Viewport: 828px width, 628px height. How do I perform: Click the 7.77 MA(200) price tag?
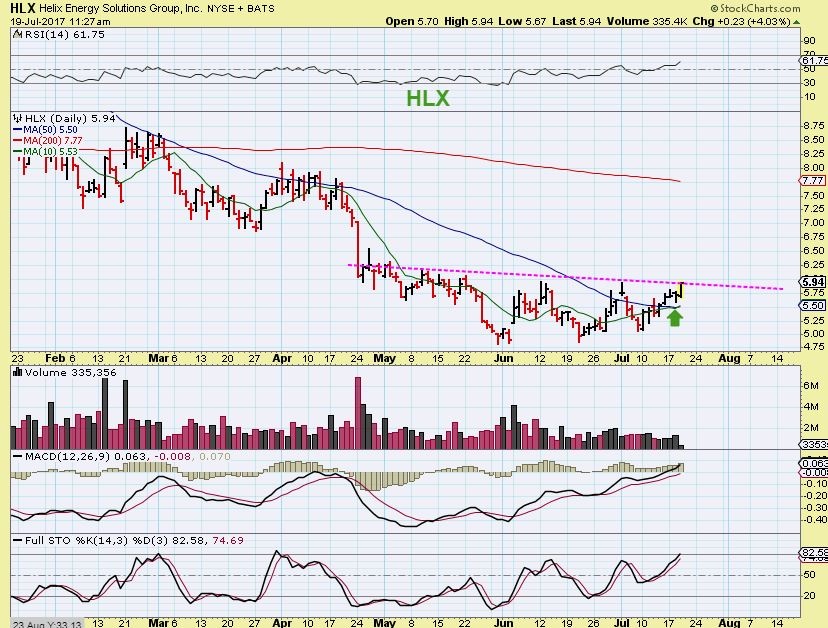(814, 180)
